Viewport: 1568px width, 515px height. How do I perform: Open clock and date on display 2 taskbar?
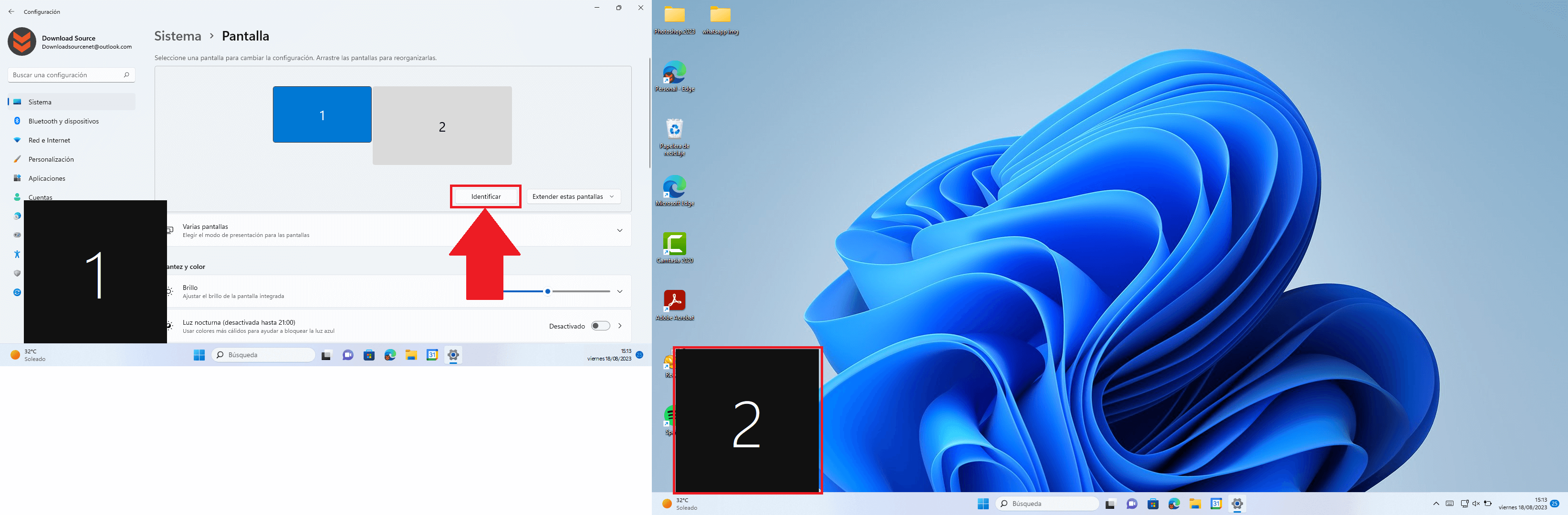click(1523, 504)
